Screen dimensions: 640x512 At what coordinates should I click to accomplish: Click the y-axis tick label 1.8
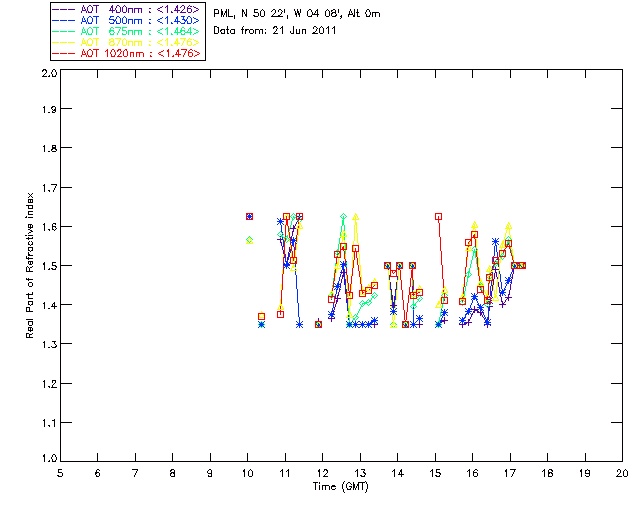coord(49,148)
